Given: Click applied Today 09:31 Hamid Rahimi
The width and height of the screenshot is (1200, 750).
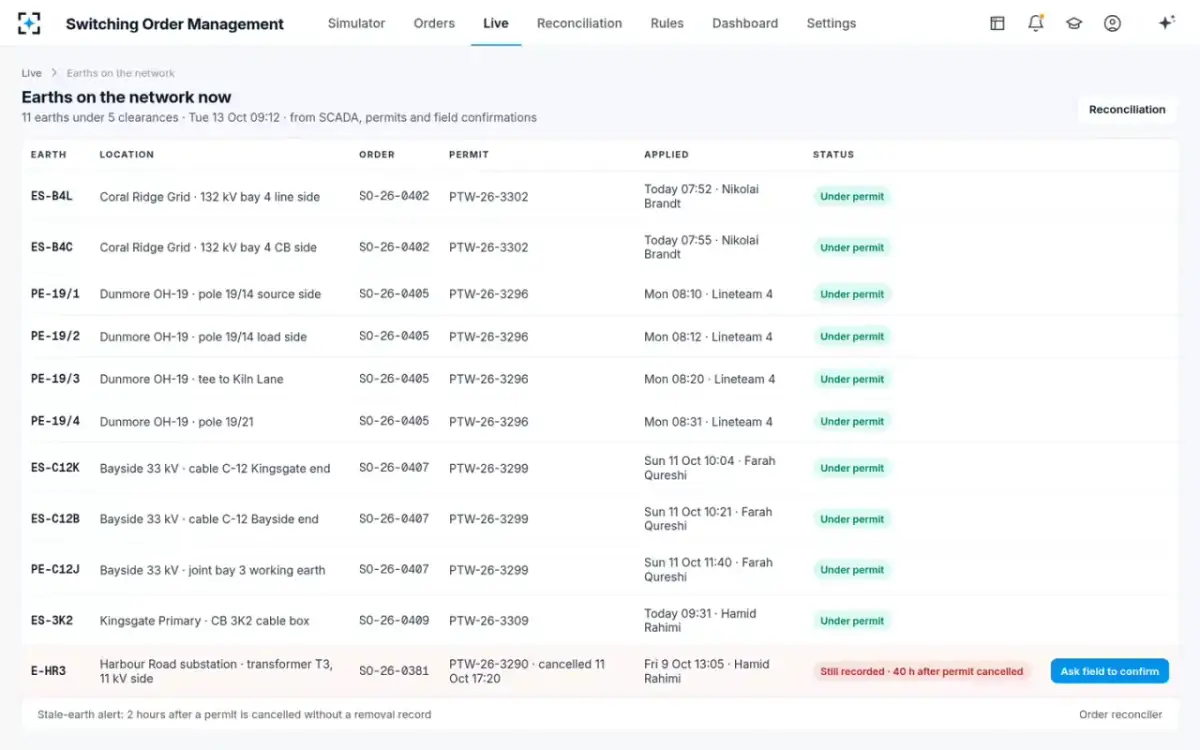Looking at the screenshot, I should point(700,621).
